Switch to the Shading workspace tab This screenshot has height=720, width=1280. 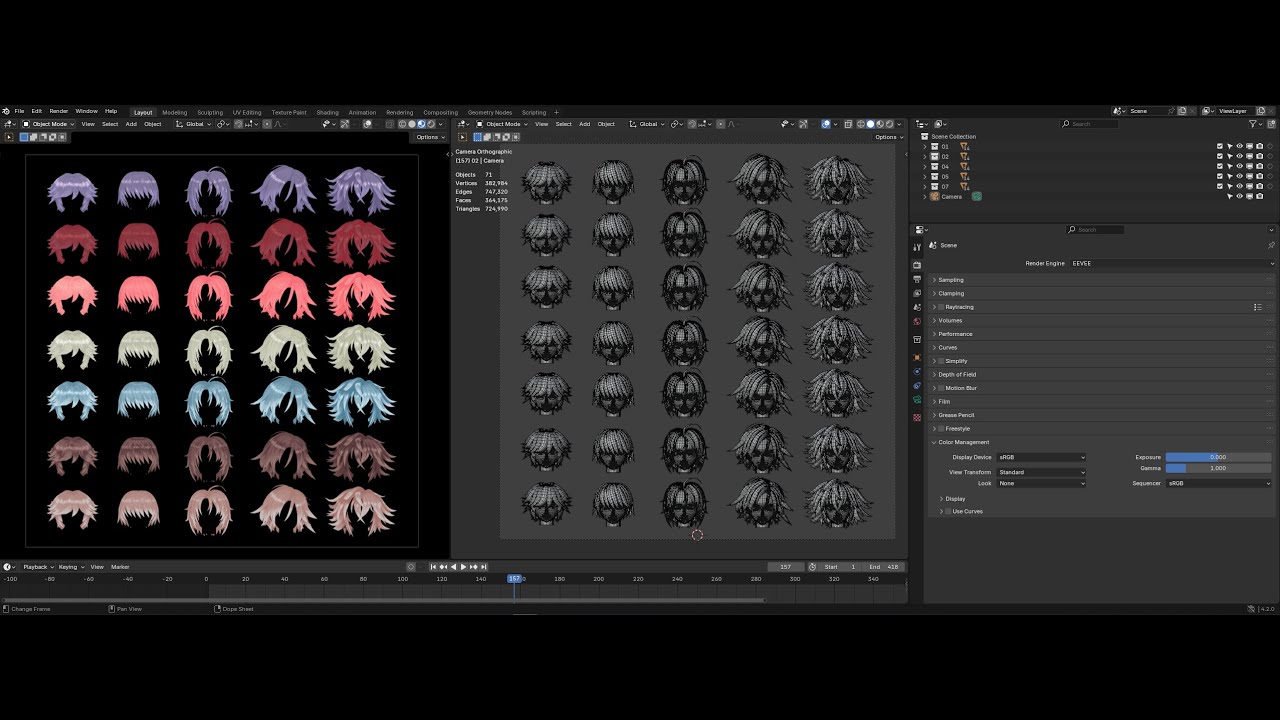pyautogui.click(x=328, y=112)
